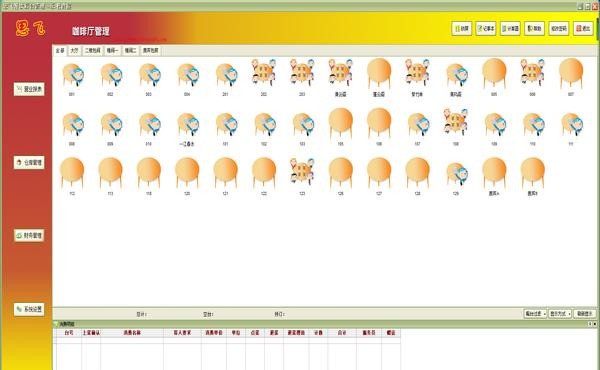Click the 消费名称 column header

[132, 333]
